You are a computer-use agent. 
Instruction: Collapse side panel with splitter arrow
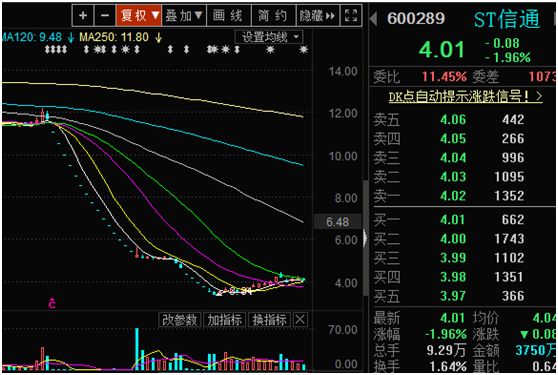(x=365, y=238)
